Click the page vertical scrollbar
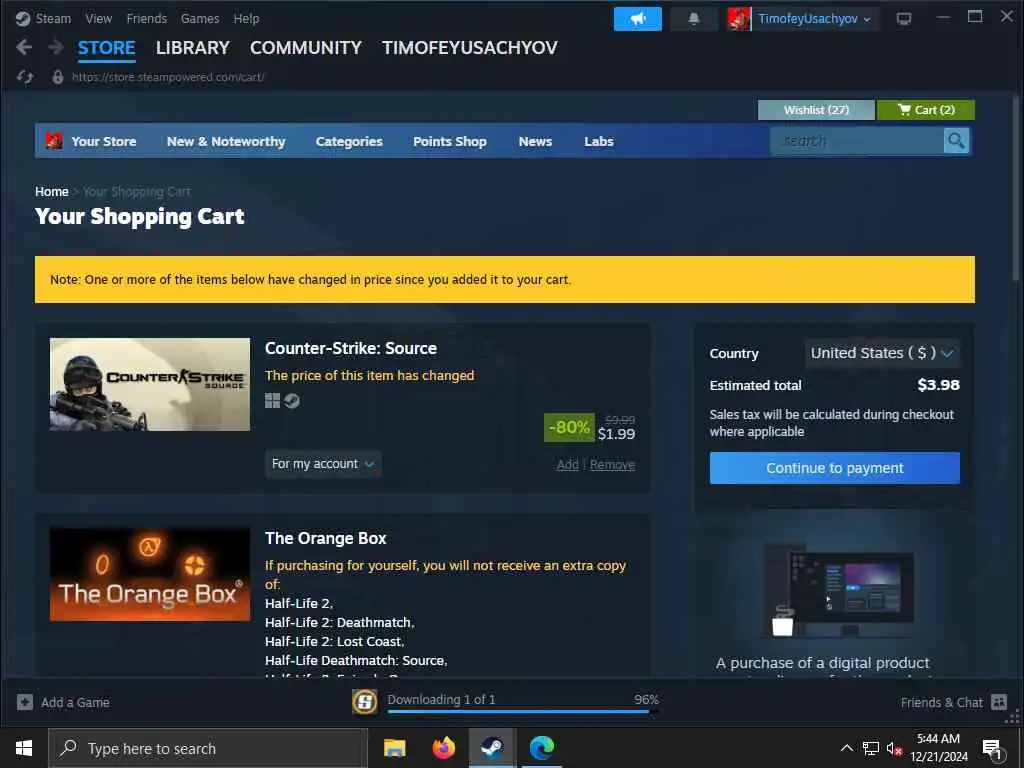Image resolution: width=1024 pixels, height=768 pixels. coord(1015,188)
